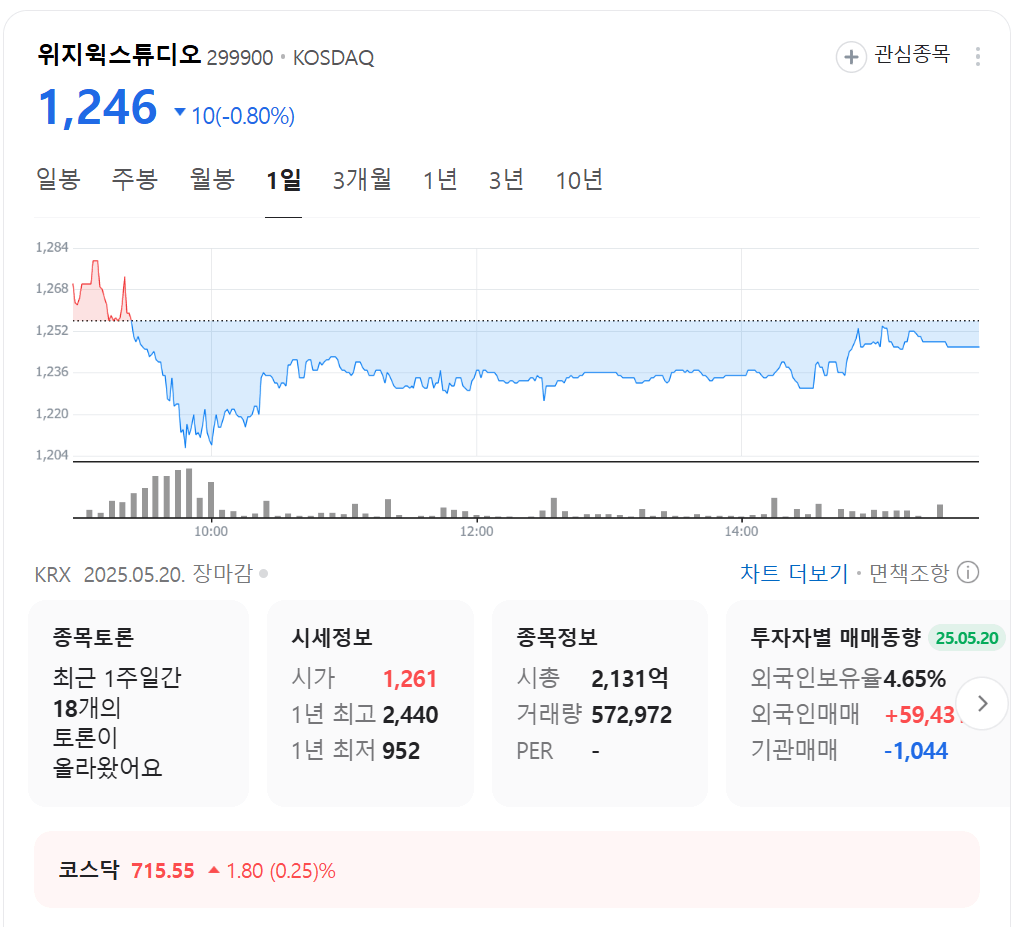Switch to 월봉 monthly candle tab
1016x927 pixels.
point(212,179)
